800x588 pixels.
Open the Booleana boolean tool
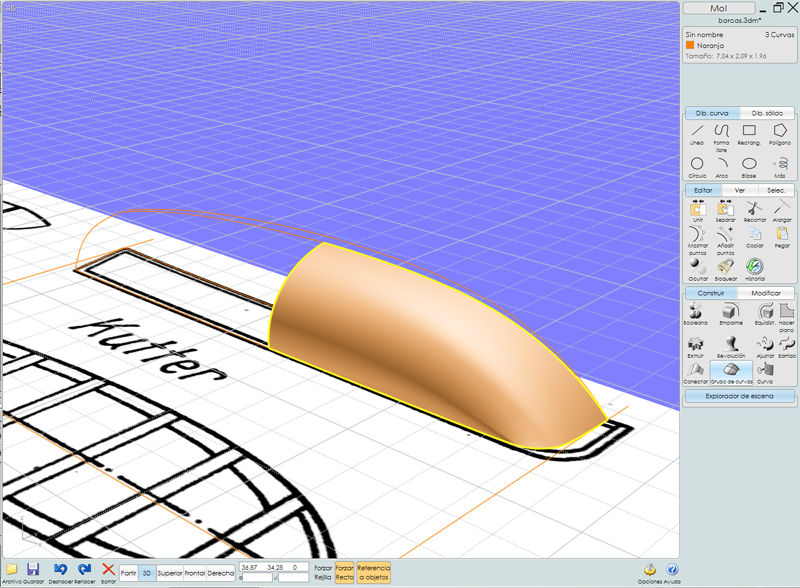point(695,313)
